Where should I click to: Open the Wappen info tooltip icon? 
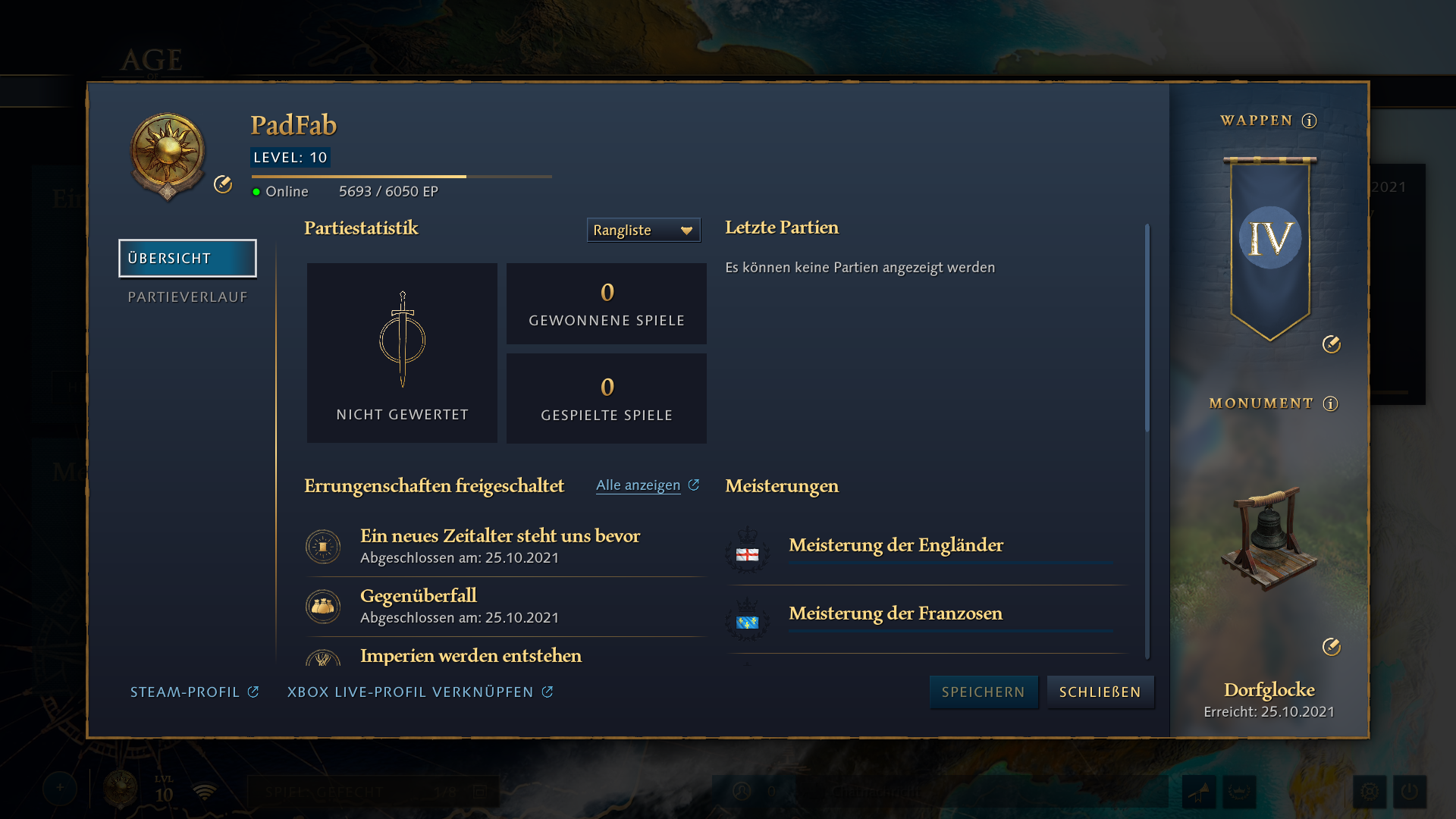pyautogui.click(x=1309, y=121)
